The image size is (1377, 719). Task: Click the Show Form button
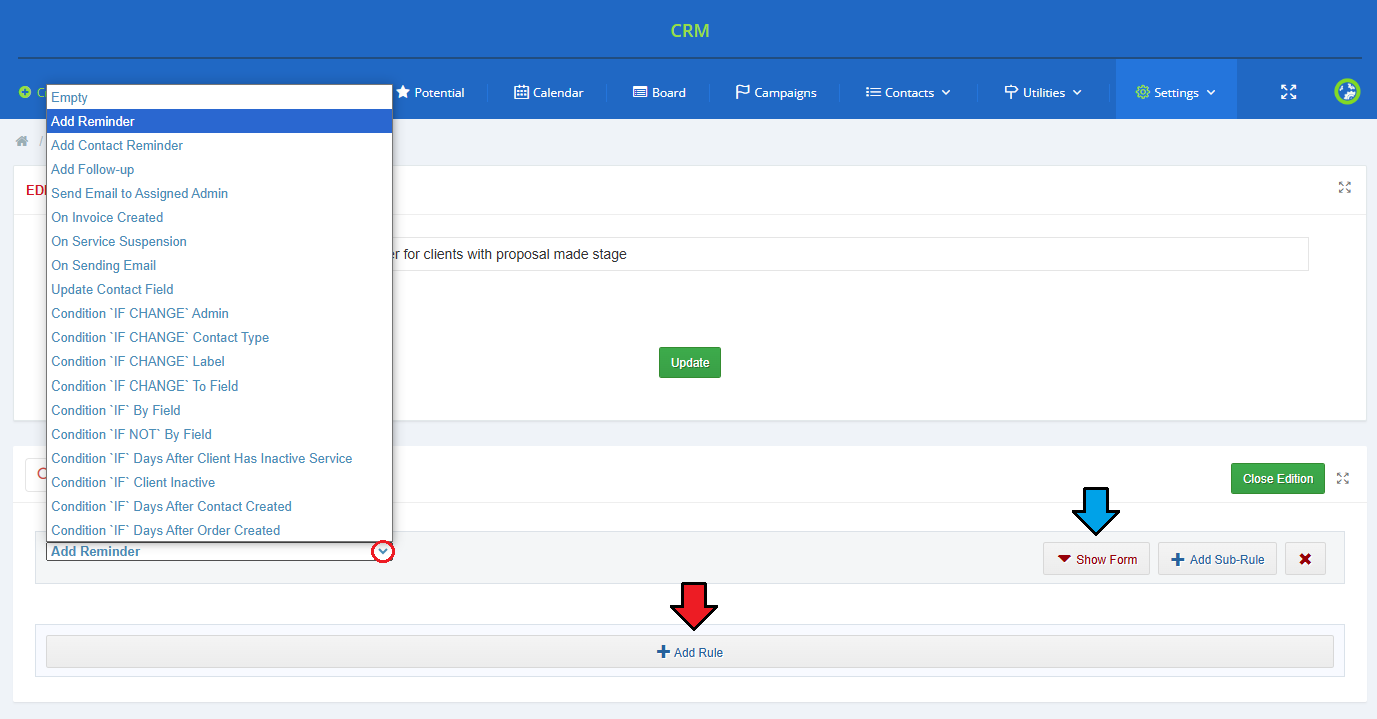[x=1096, y=559]
